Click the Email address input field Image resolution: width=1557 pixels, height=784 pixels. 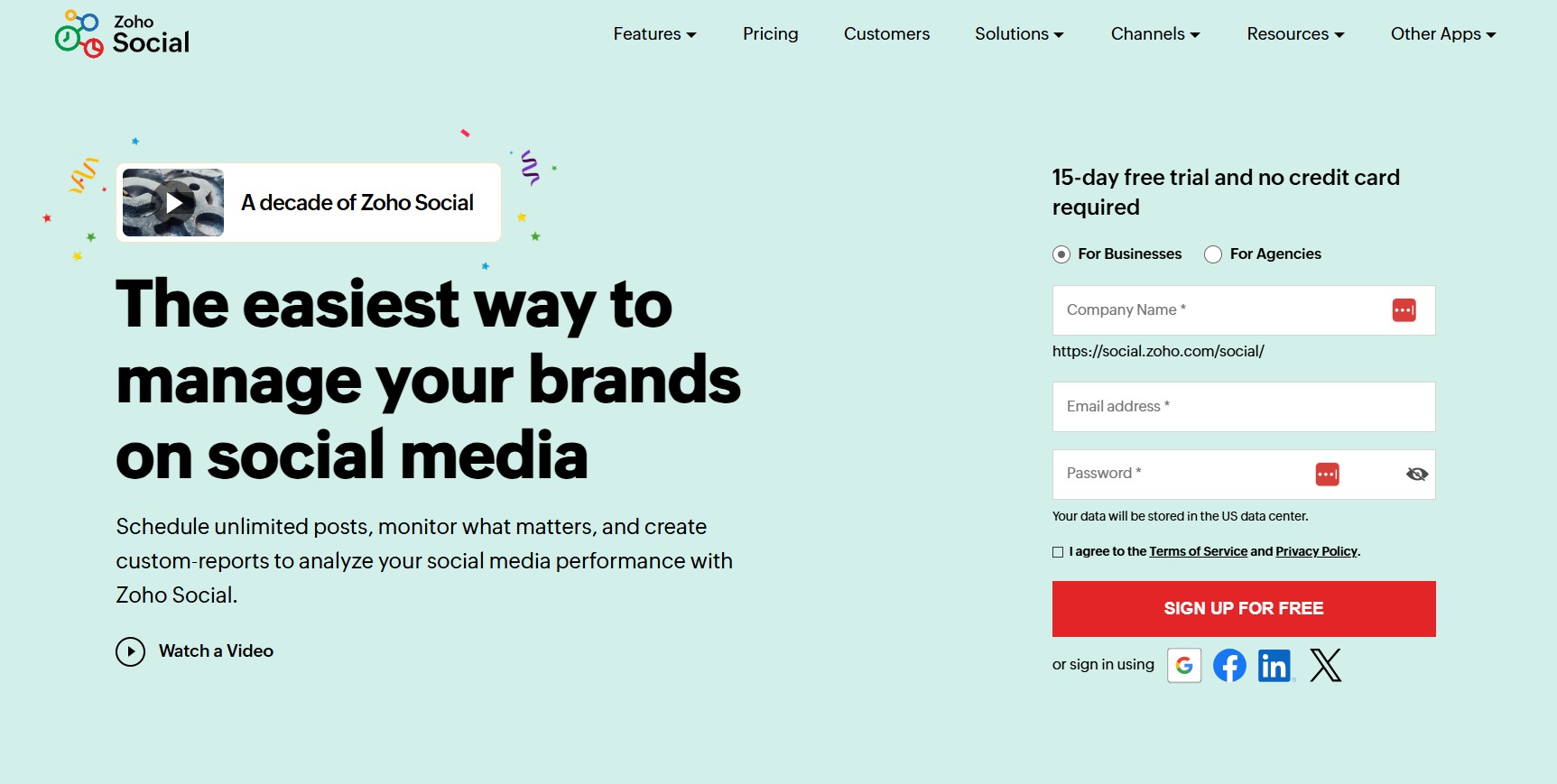(x=1243, y=406)
